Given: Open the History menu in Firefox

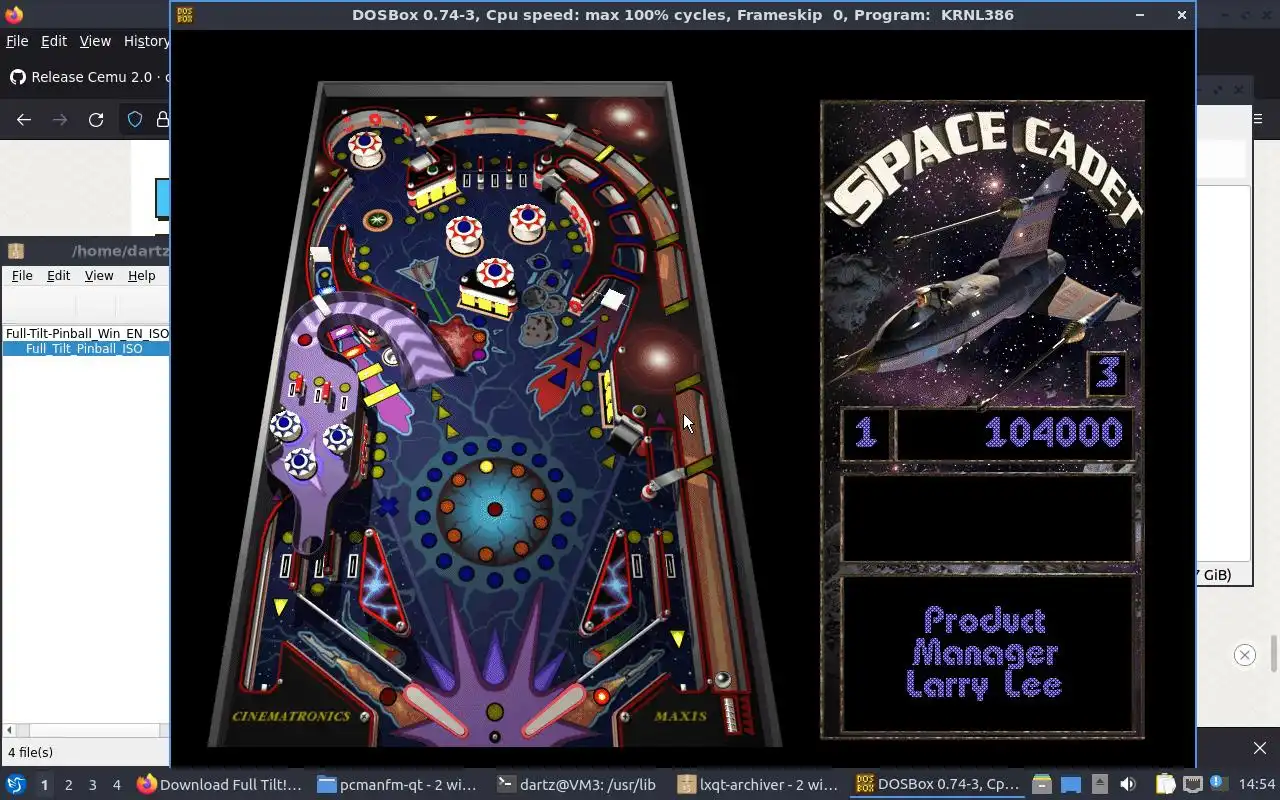Looking at the screenshot, I should click(x=146, y=41).
